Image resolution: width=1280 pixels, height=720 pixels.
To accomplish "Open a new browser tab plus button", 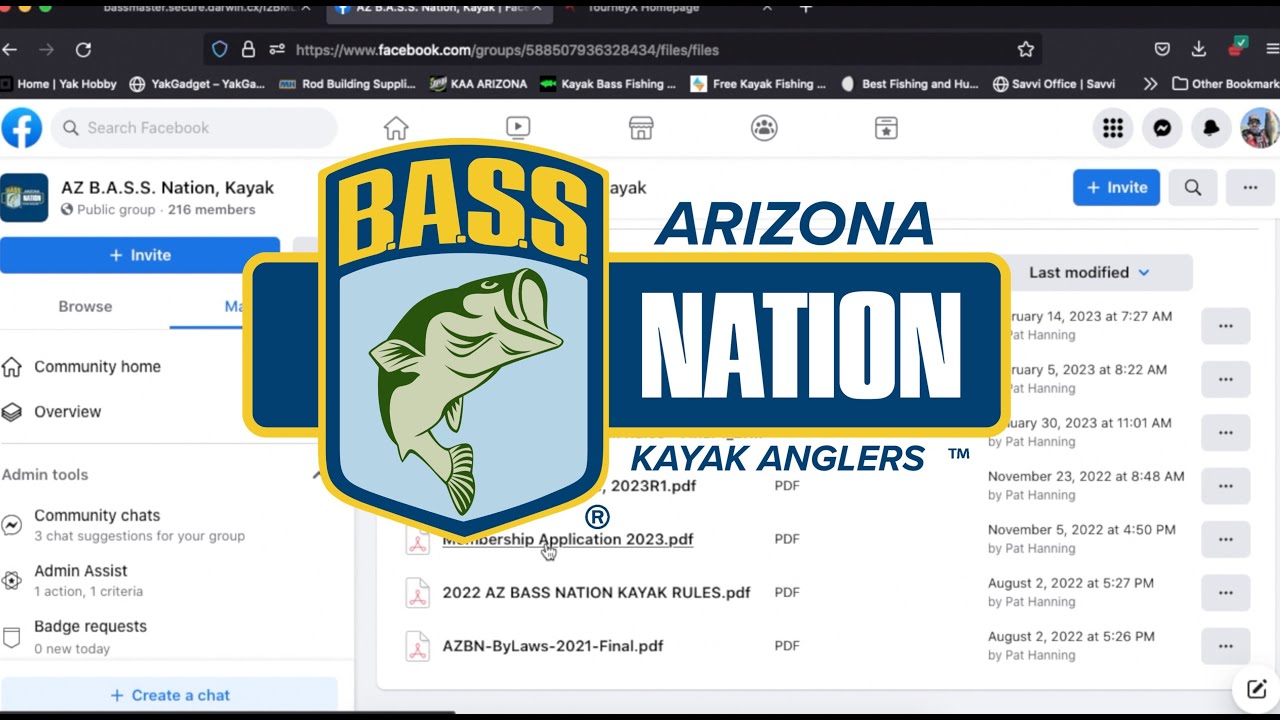I will click(x=806, y=7).
